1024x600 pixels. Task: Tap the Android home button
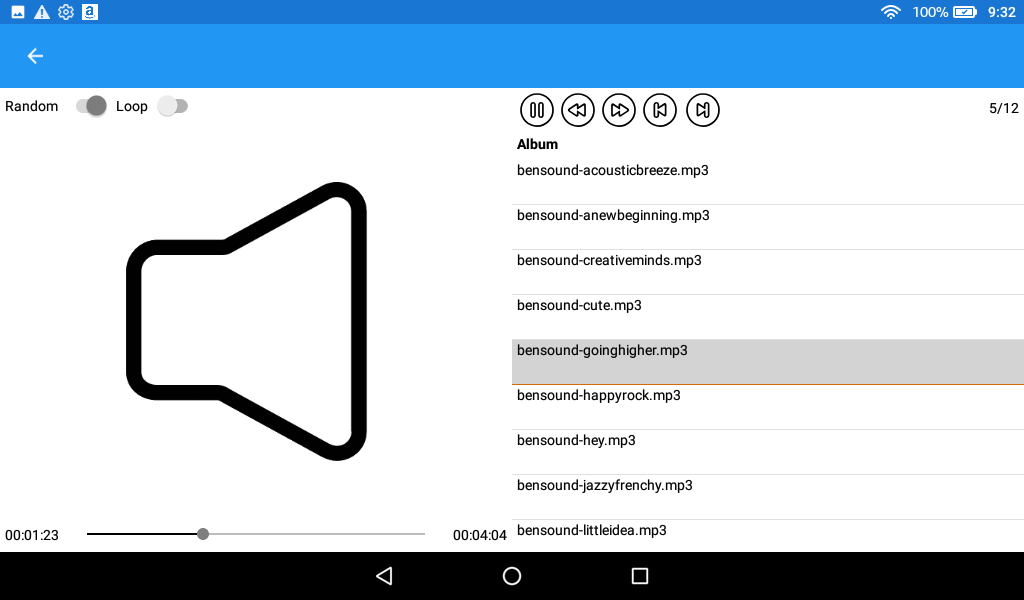[x=512, y=576]
